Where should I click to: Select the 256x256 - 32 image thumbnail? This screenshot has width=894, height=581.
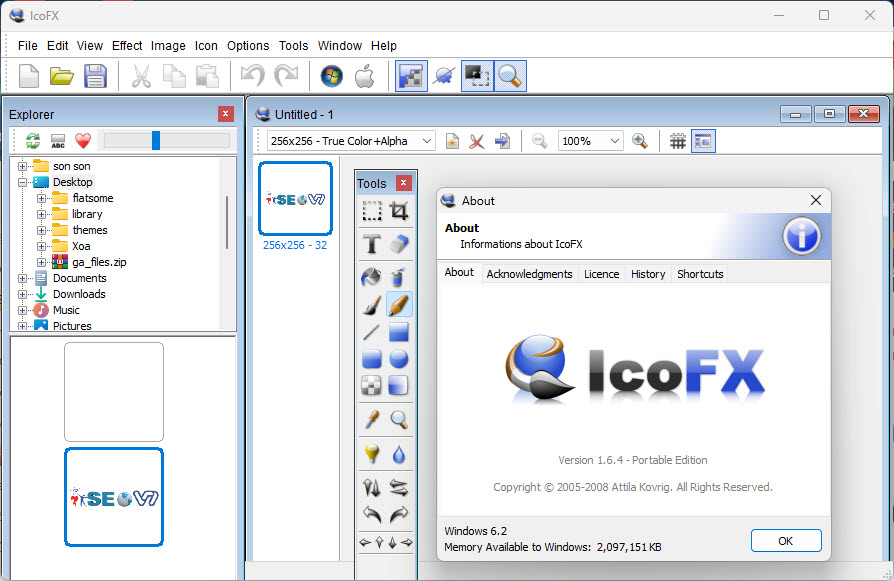[x=295, y=198]
